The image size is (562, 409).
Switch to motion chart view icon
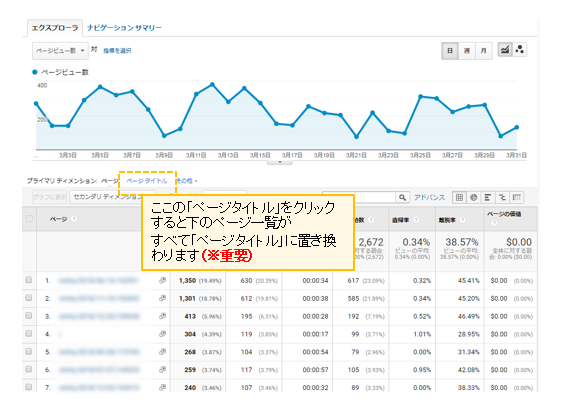click(520, 50)
